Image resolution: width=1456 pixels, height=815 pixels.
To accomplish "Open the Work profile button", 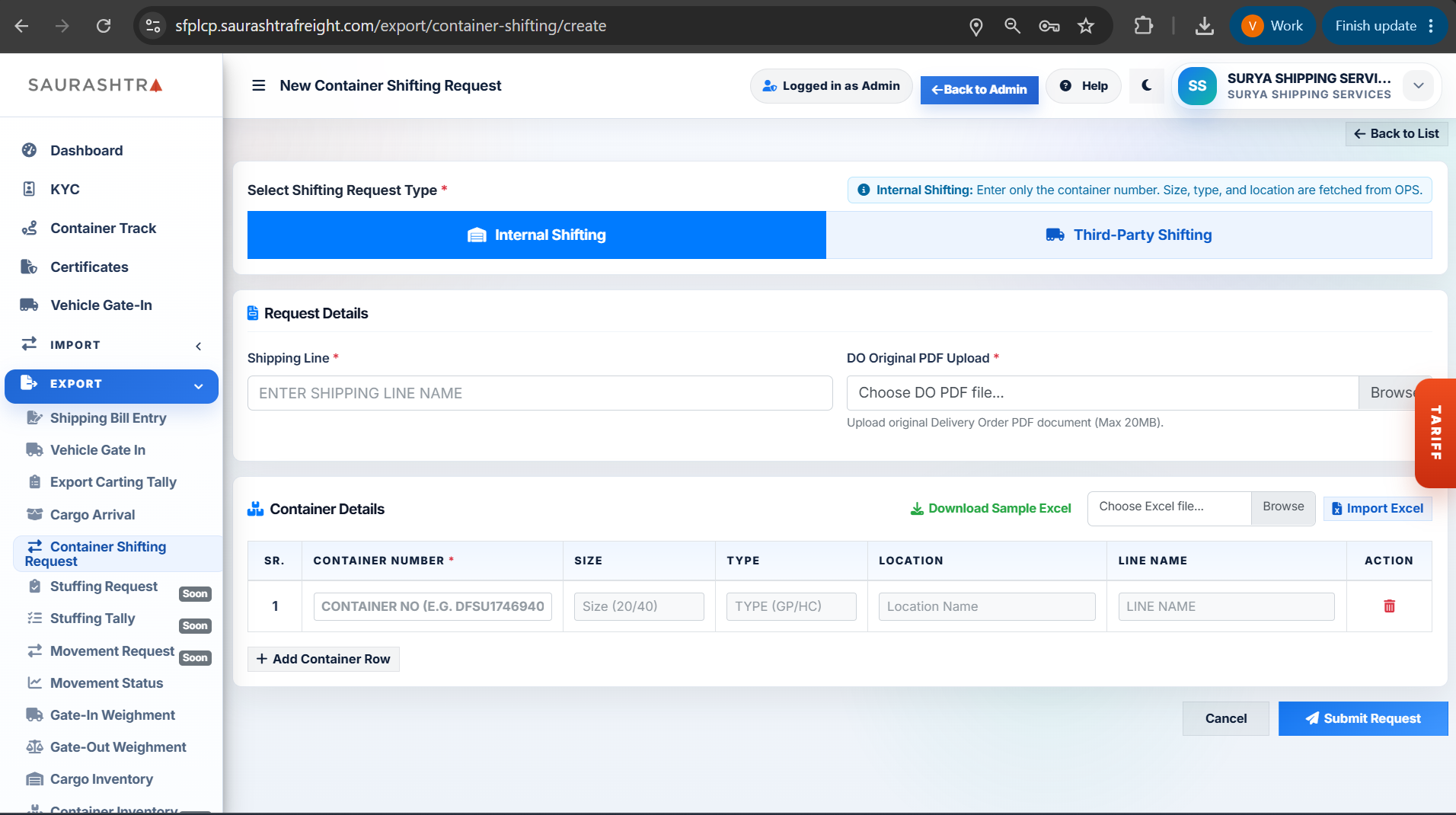I will (1272, 26).
